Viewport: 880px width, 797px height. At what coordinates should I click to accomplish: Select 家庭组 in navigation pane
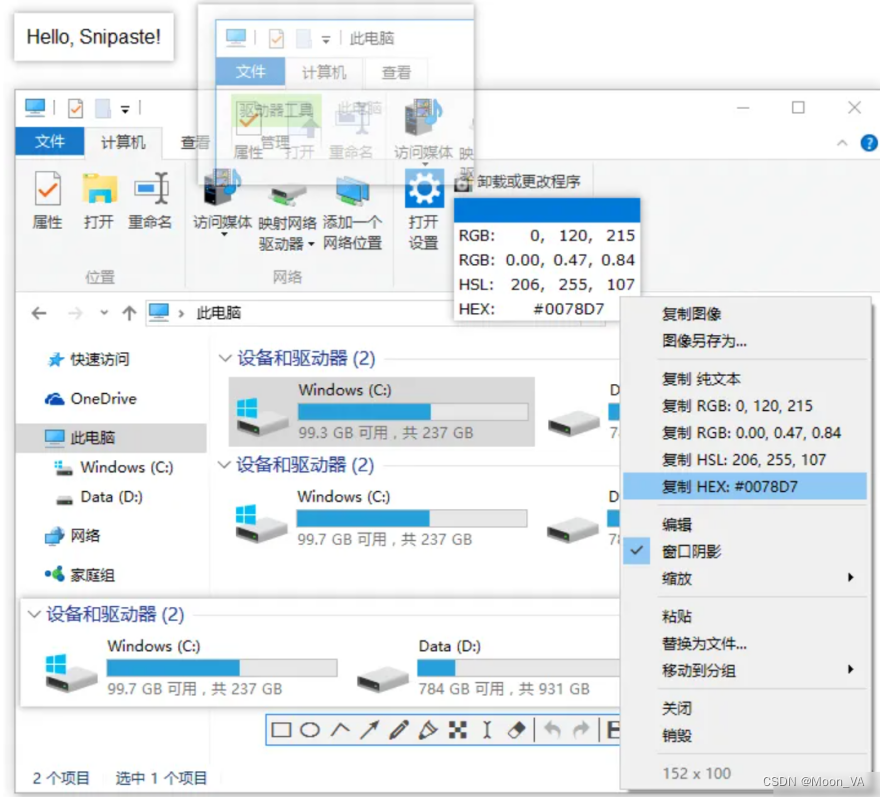(x=80, y=575)
